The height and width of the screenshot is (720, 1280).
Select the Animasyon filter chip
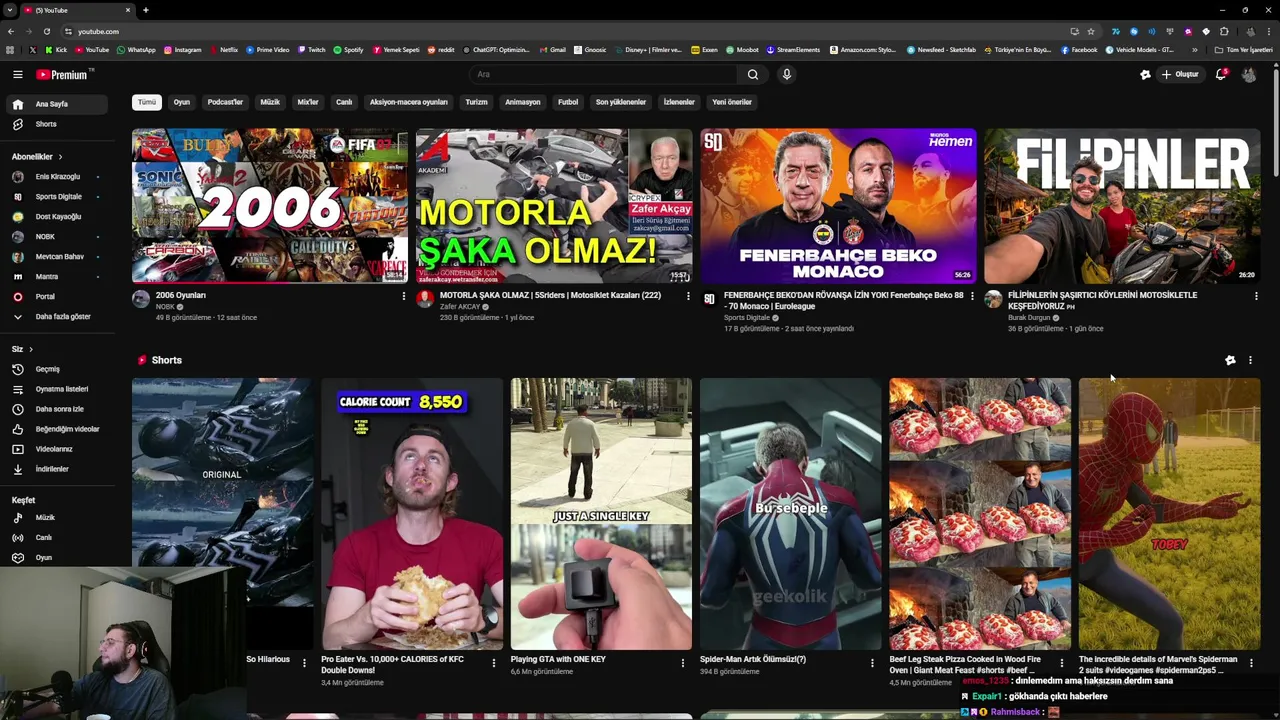pos(522,102)
